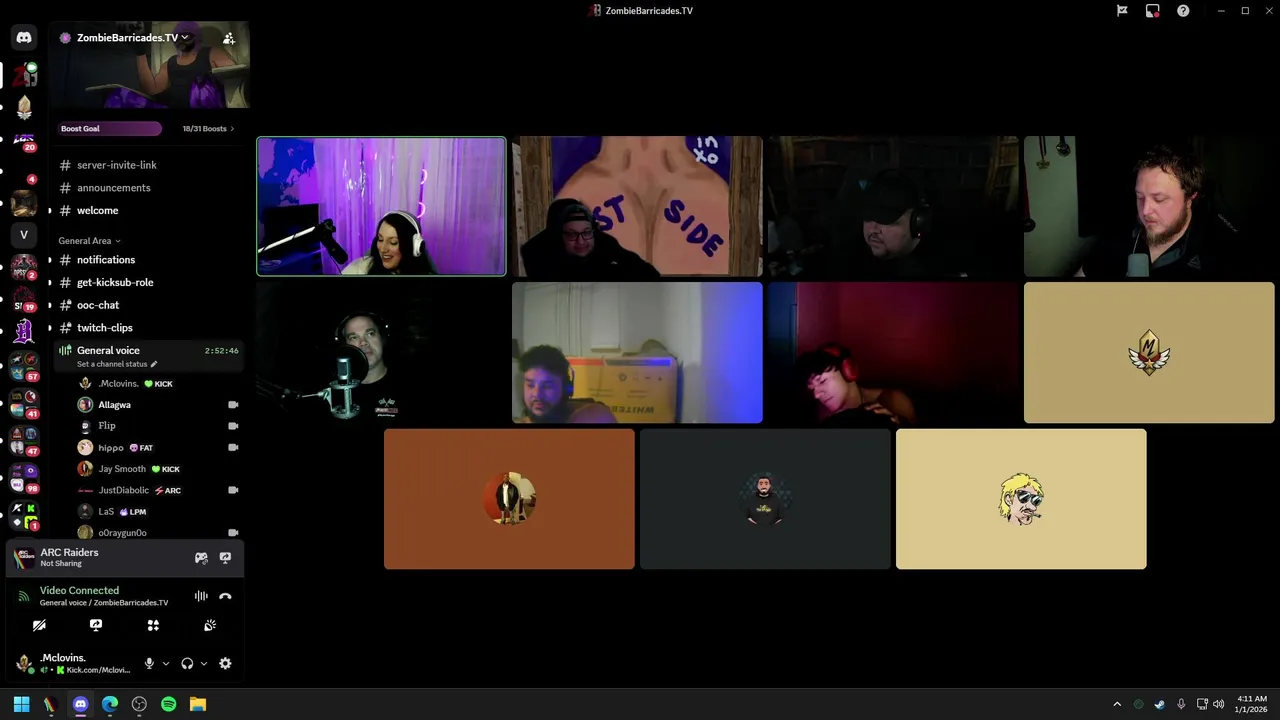Viewport: 1280px width, 720px height.
Task: Open User Settings gear
Action: [x=225, y=663]
